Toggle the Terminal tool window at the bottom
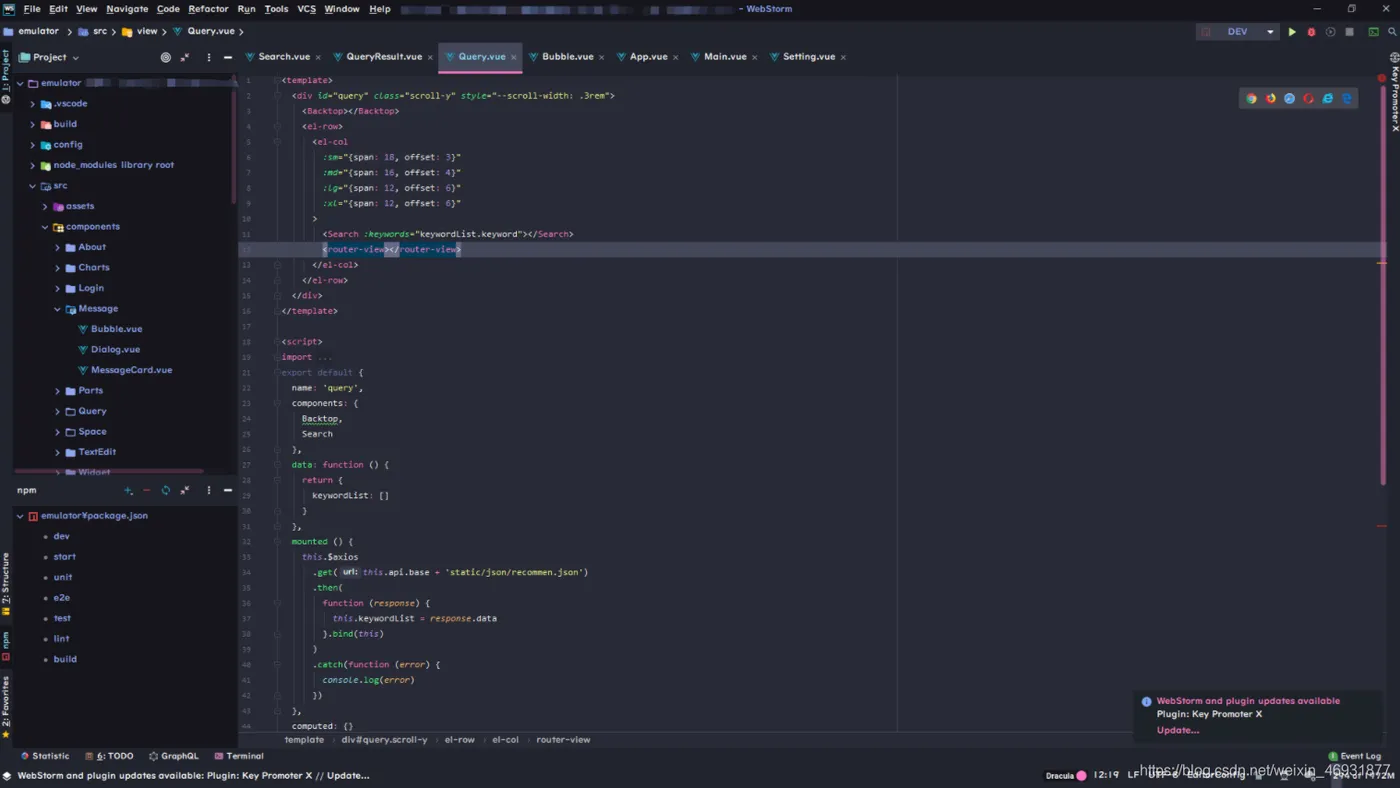The width and height of the screenshot is (1400, 788). 239,756
